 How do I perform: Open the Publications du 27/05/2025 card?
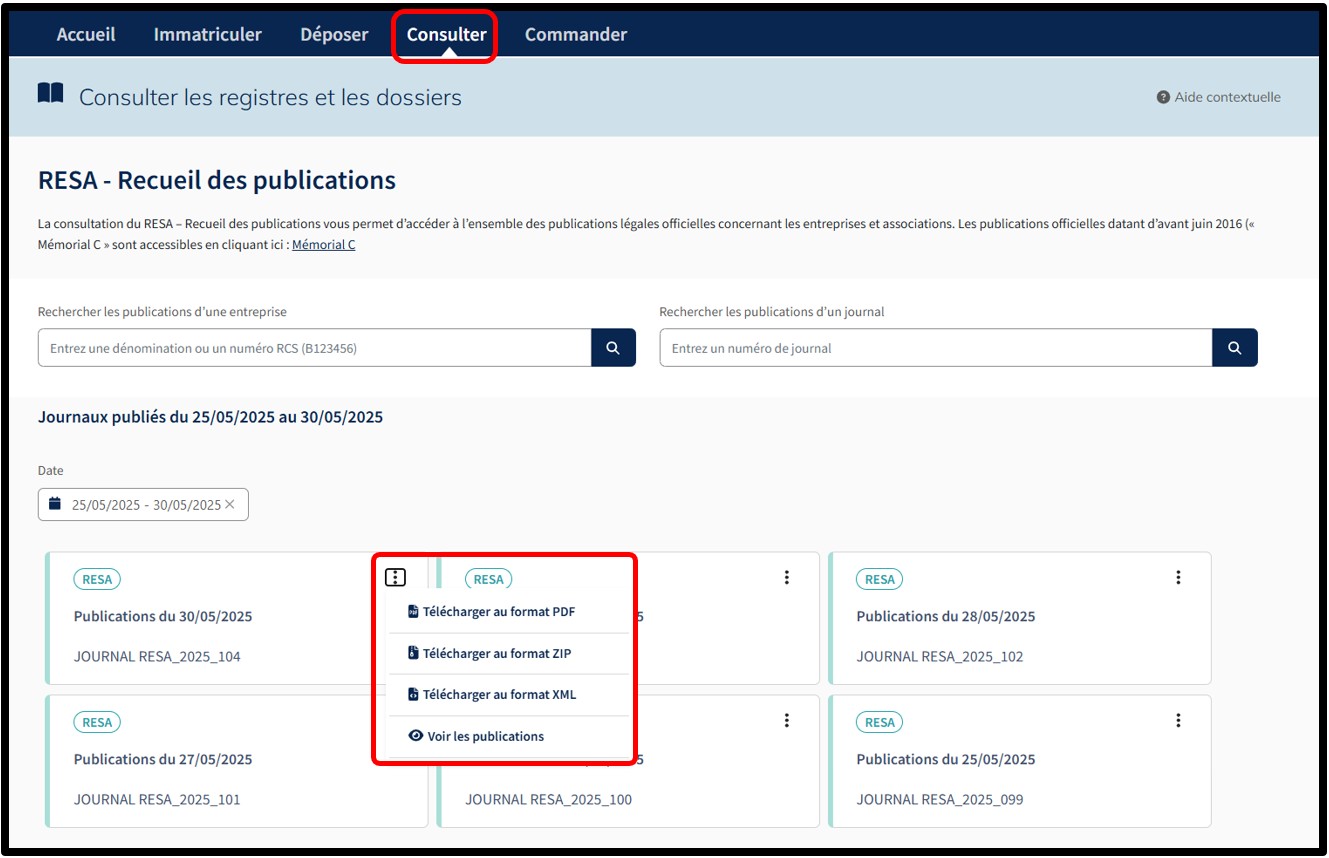coord(163,760)
